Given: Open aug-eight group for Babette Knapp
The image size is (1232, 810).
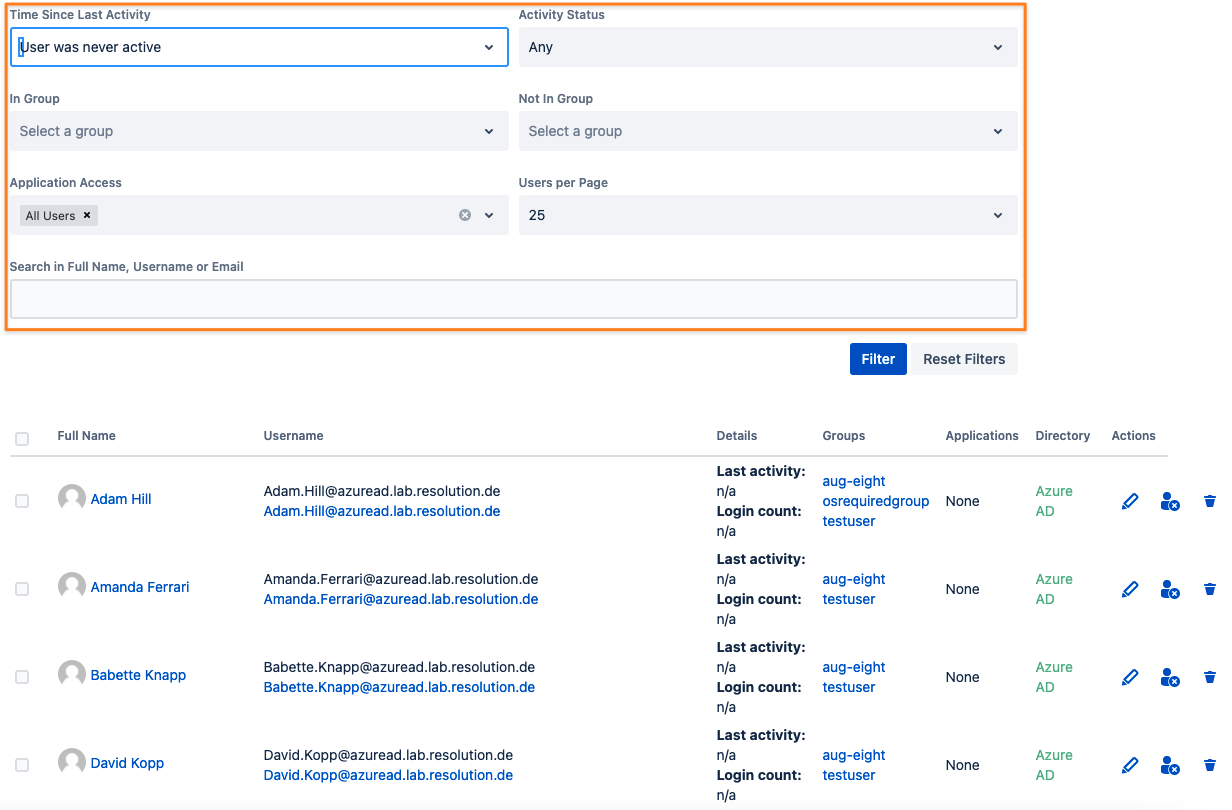Looking at the screenshot, I should [854, 667].
